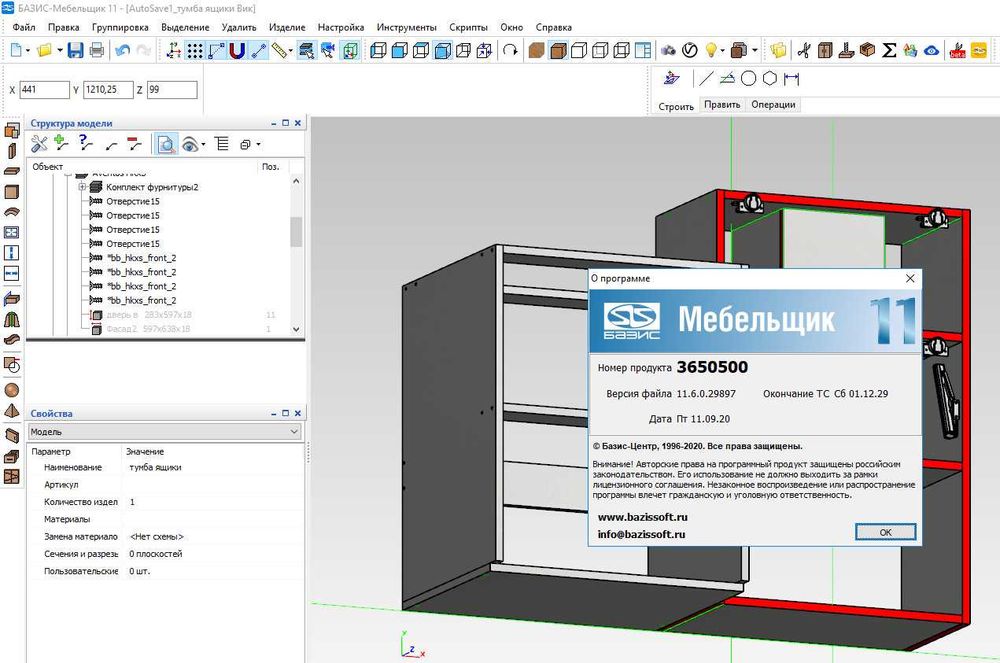The height and width of the screenshot is (663, 1000).
Task: Close the О программе dialog with X
Action: [x=910, y=279]
